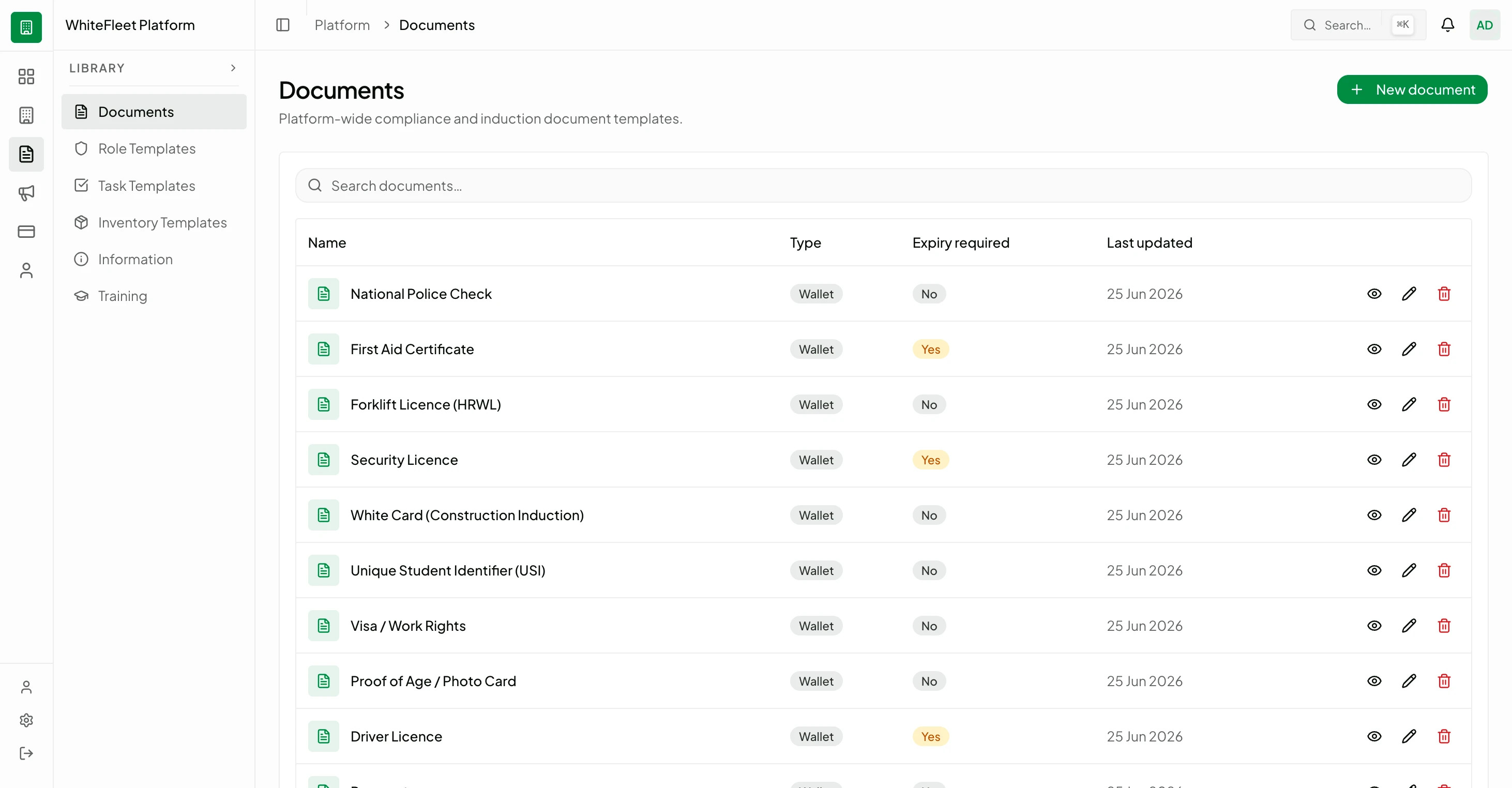View the Driver Licence document
1512x788 pixels.
(x=1374, y=736)
